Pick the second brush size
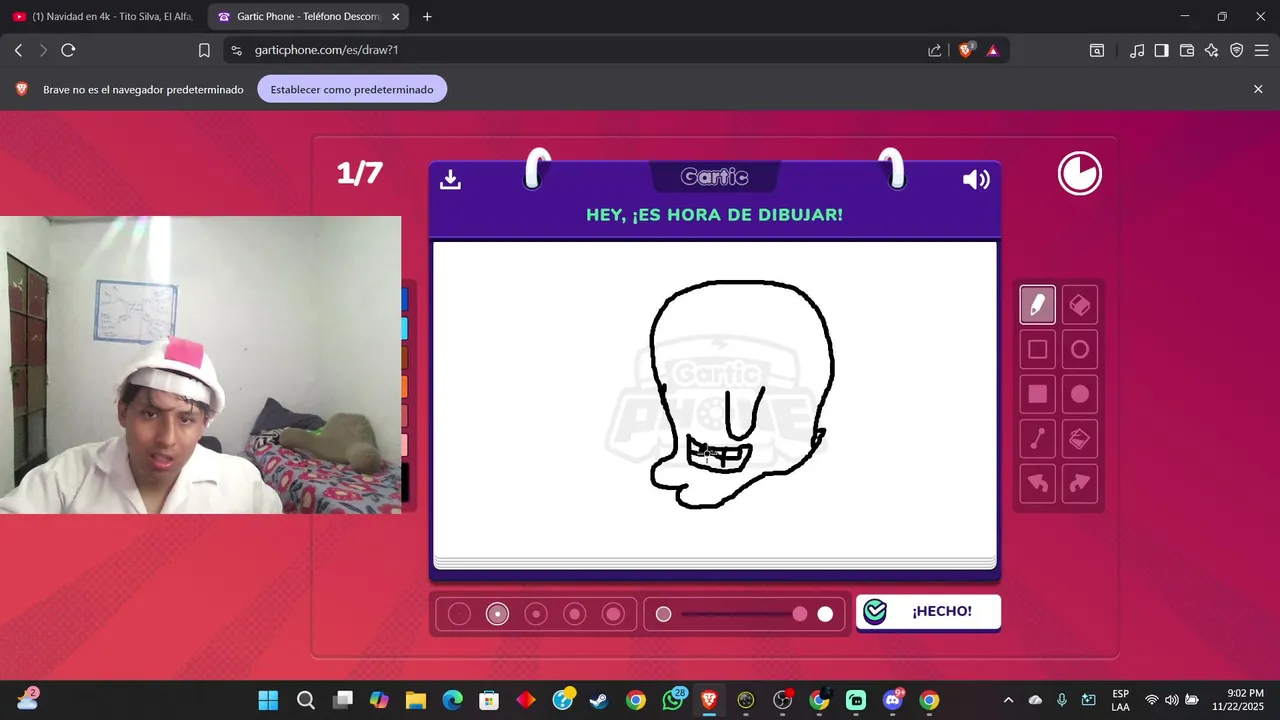The image size is (1280, 720). [497, 614]
